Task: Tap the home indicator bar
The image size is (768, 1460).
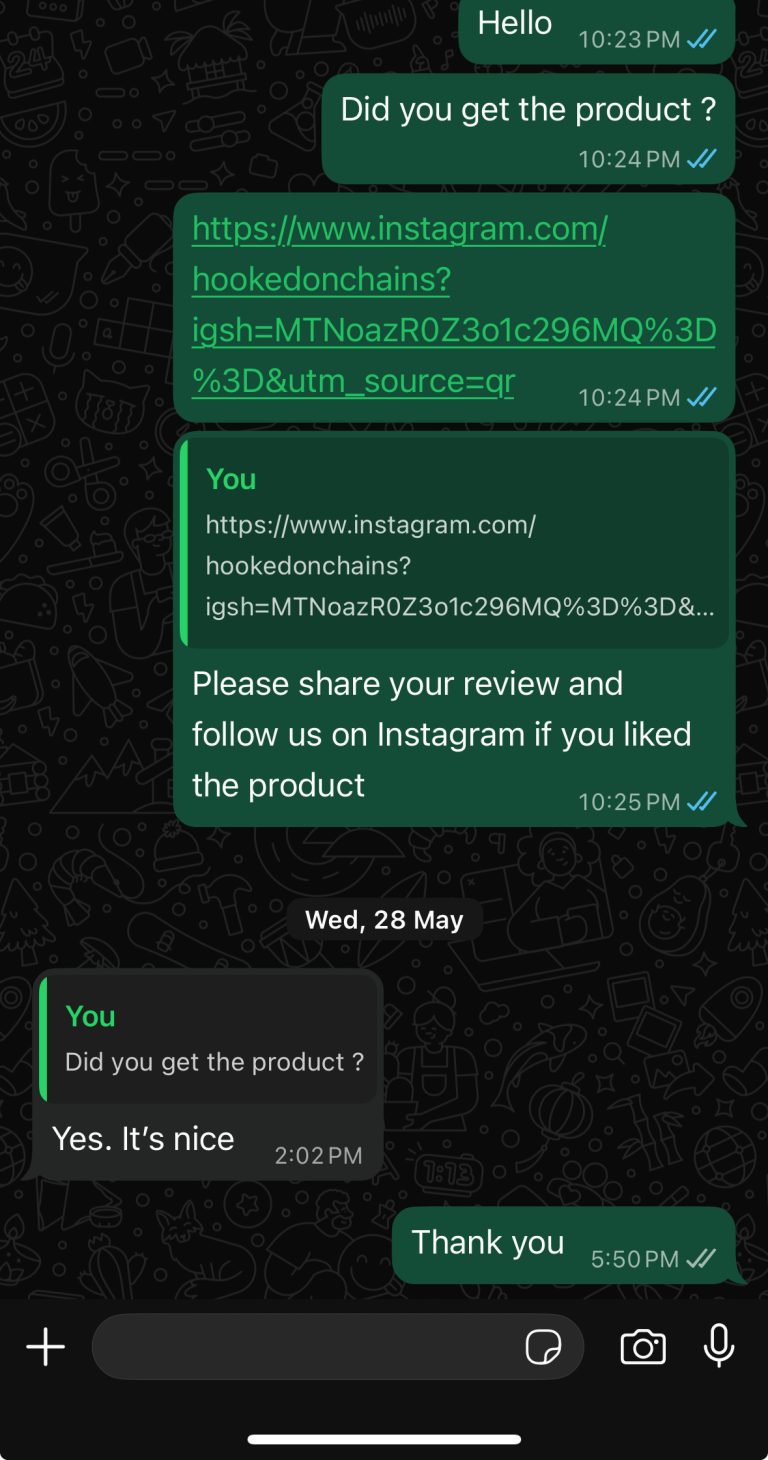Action: 384,1439
